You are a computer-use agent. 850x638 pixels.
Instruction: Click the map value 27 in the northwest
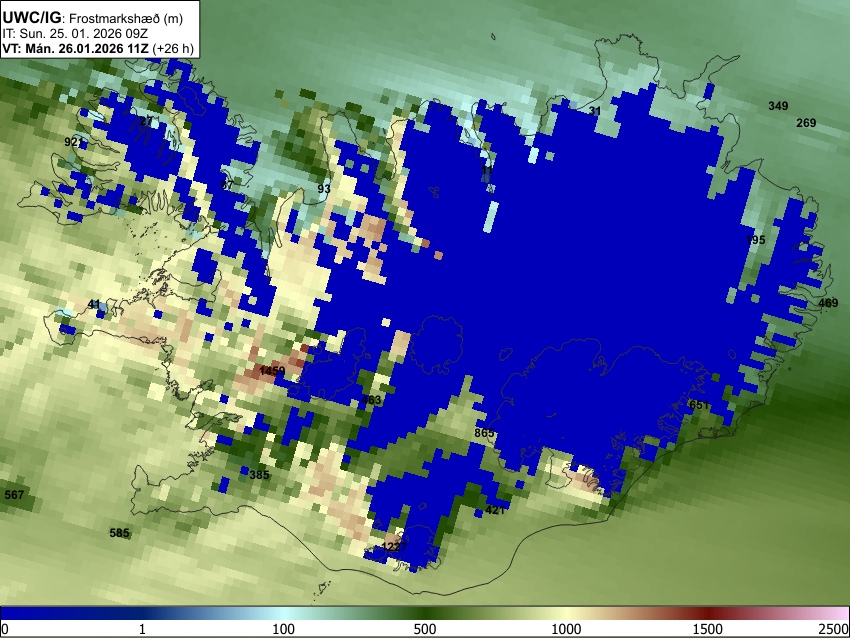click(146, 121)
